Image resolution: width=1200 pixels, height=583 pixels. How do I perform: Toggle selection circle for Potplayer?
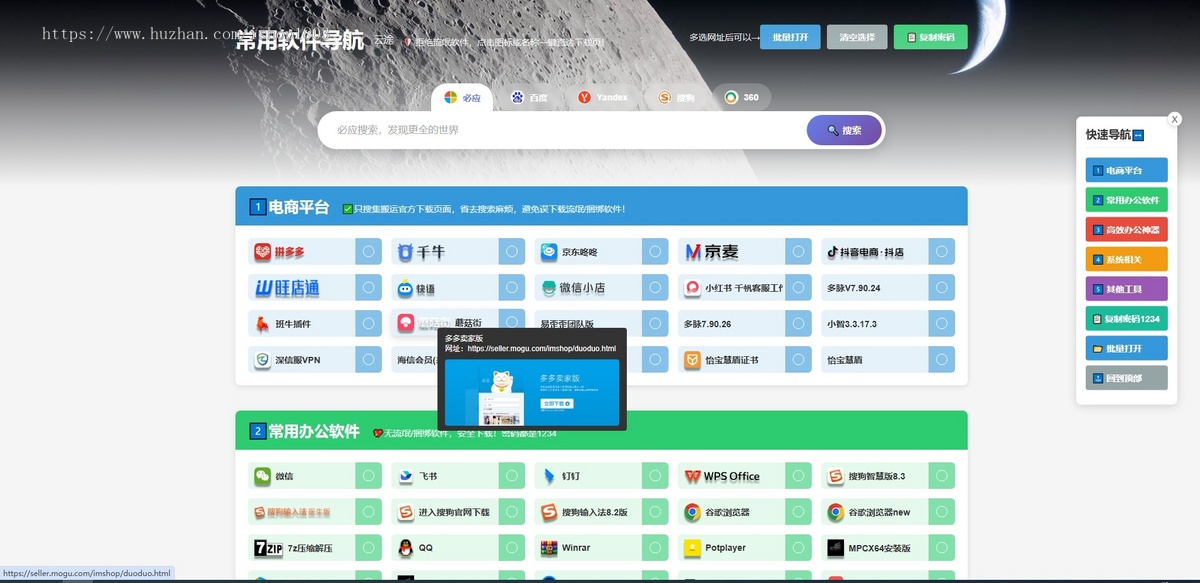(x=799, y=548)
